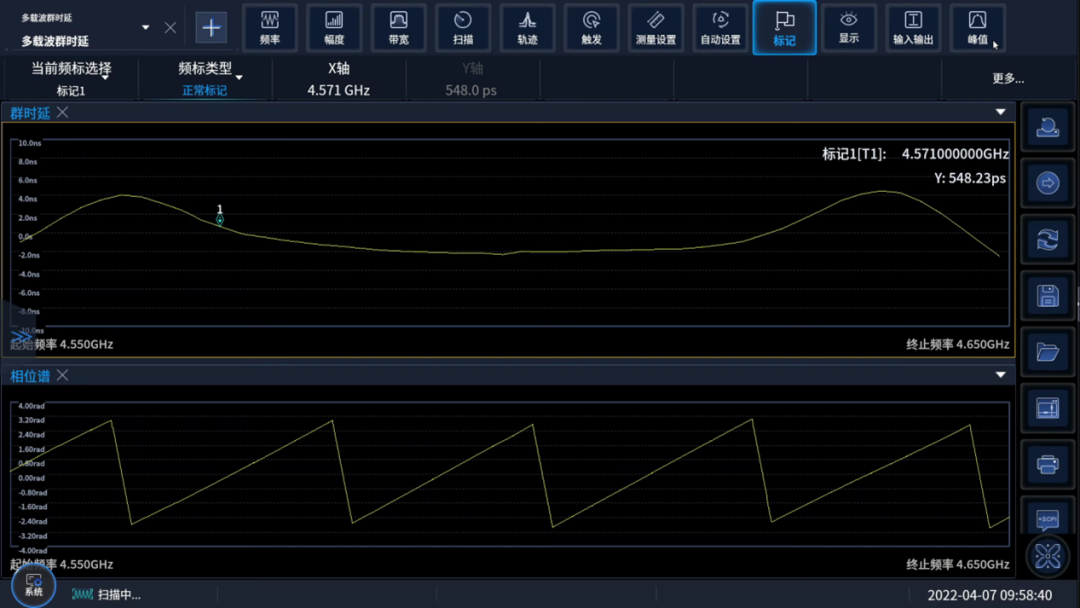This screenshot has width=1080, height=608.
Task: Open the 频率 (Frequency) menu icon
Action: click(269, 27)
